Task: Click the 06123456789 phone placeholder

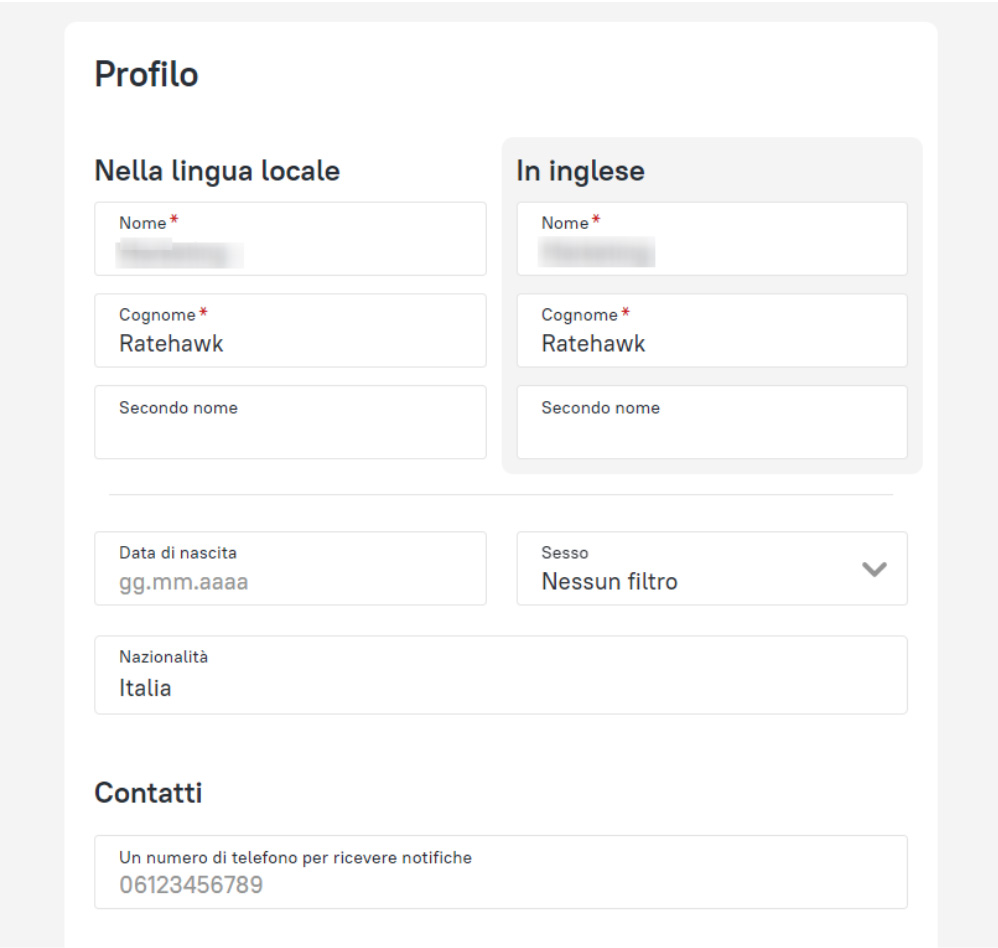Action: click(191, 885)
